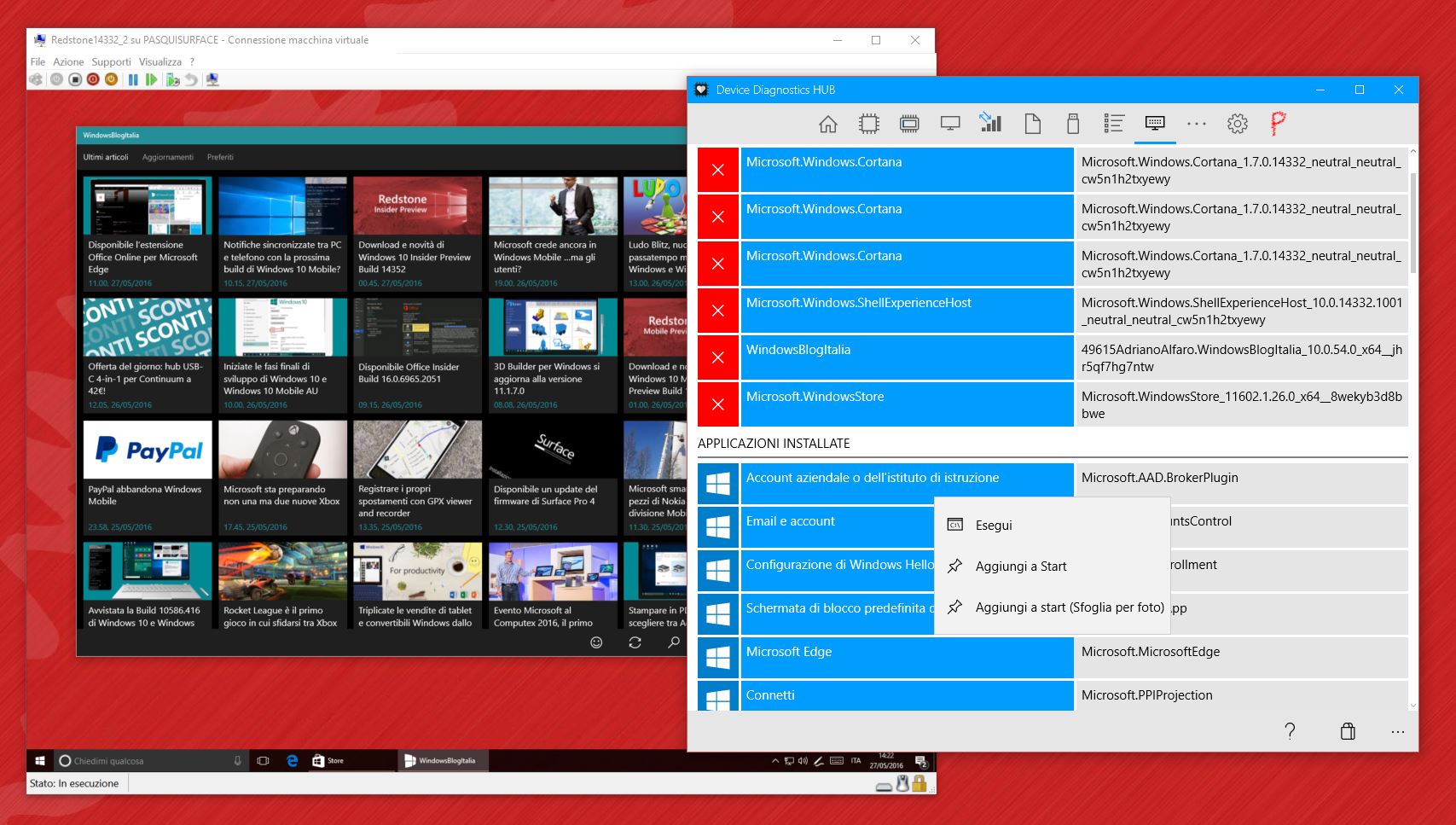Click smiley feedback icon in WindowsBlogItalia
1456x825 pixels.
point(596,642)
